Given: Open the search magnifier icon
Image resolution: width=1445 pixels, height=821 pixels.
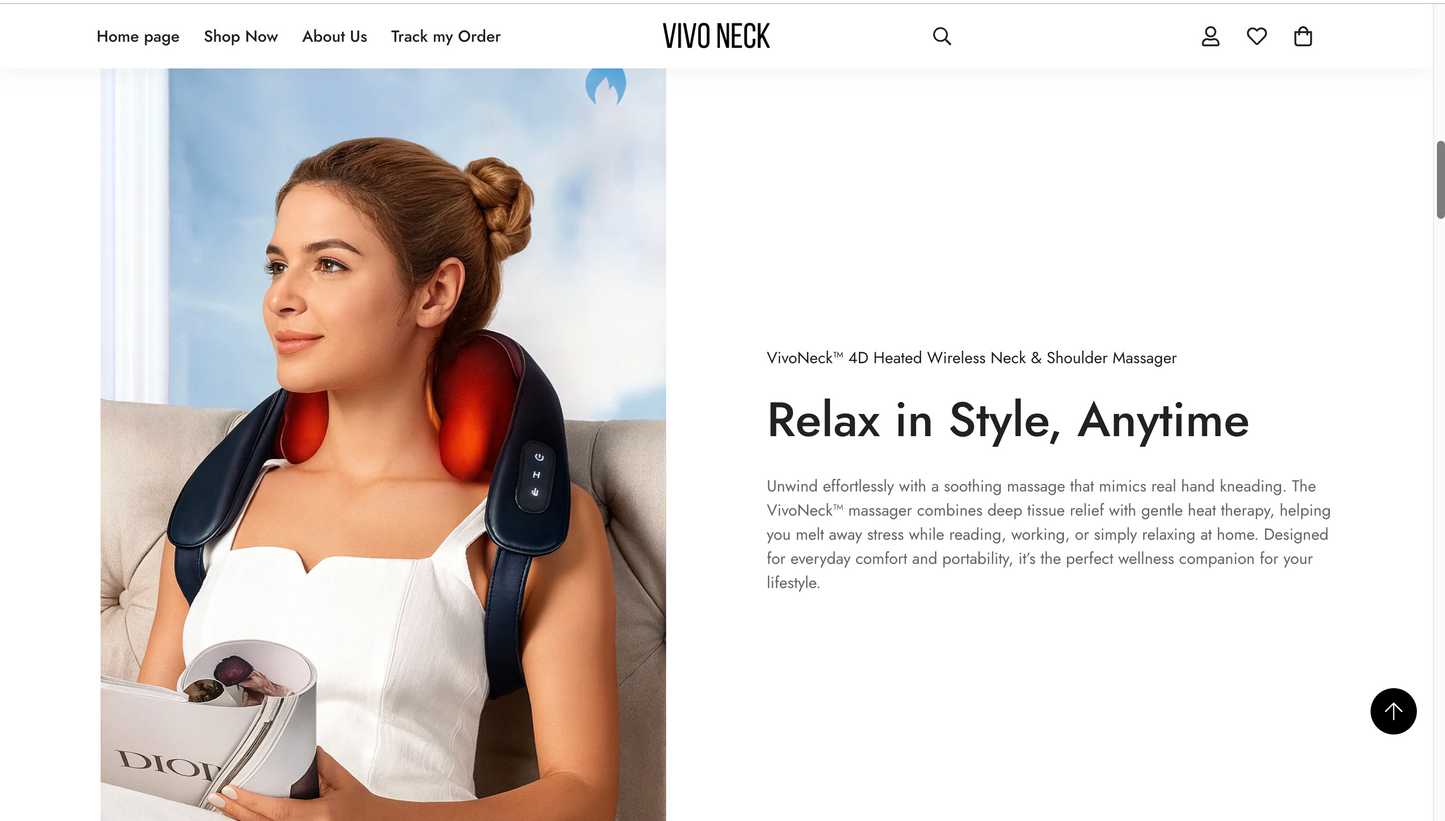Looking at the screenshot, I should tap(941, 36).
